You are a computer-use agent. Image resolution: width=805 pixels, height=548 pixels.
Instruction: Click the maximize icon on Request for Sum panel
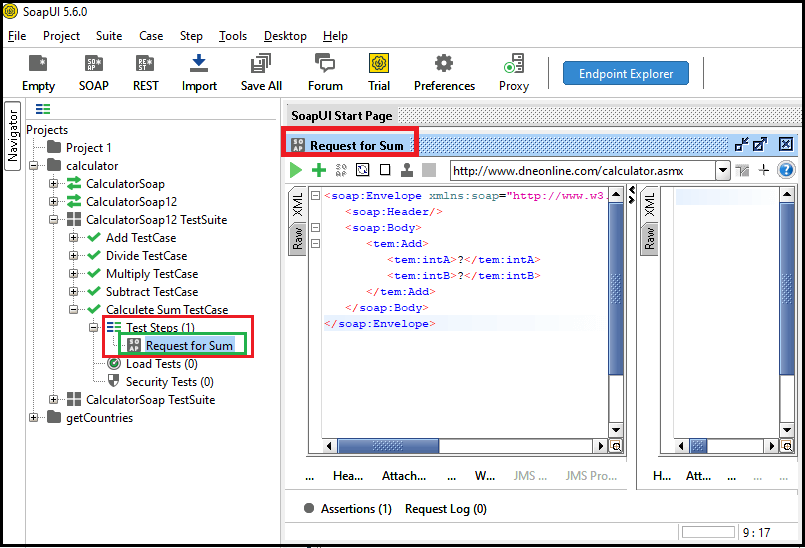pyautogui.click(x=760, y=144)
